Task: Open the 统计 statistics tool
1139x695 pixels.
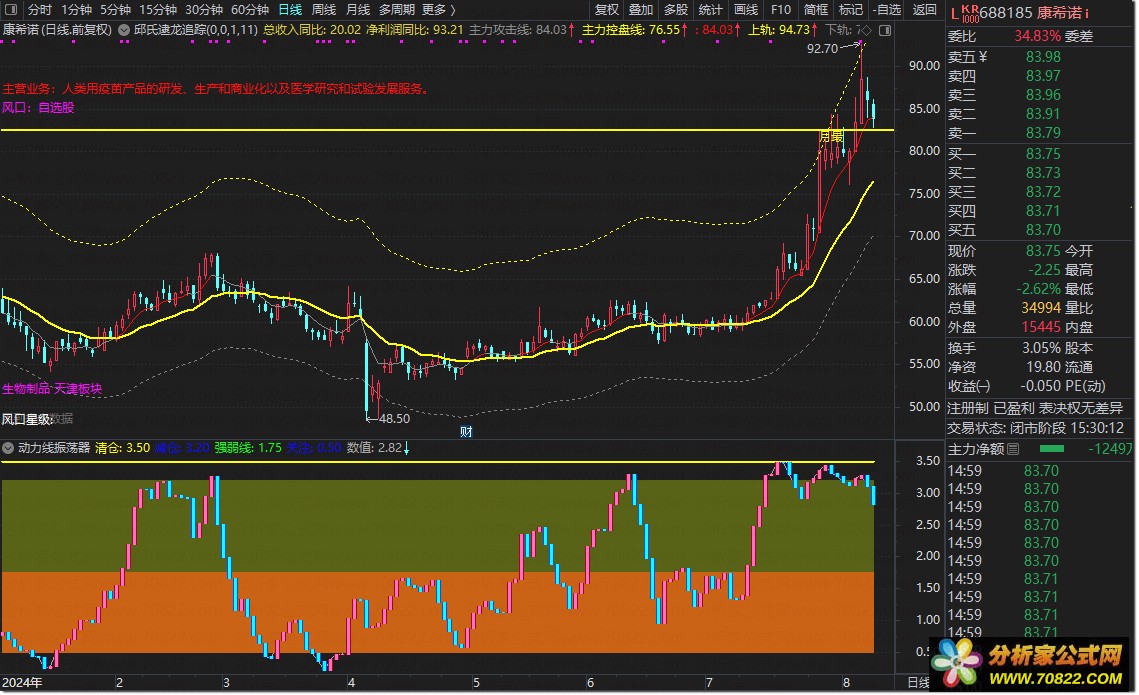Action: [710, 9]
